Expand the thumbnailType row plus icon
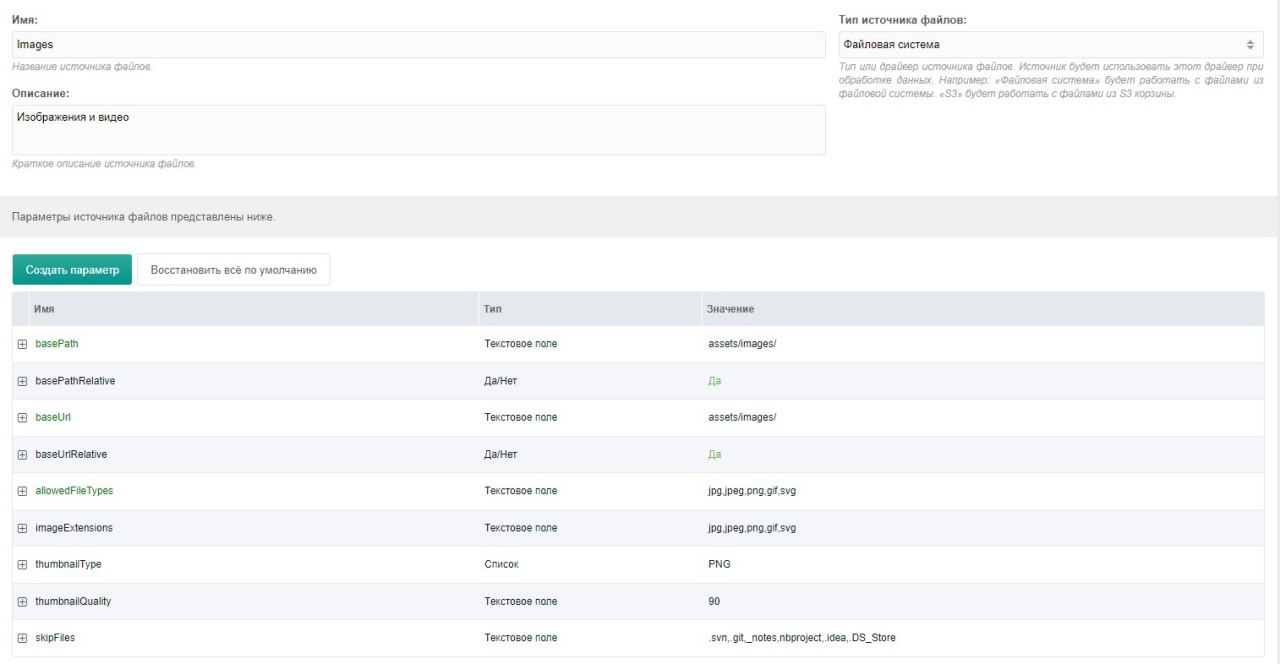 click(22, 564)
